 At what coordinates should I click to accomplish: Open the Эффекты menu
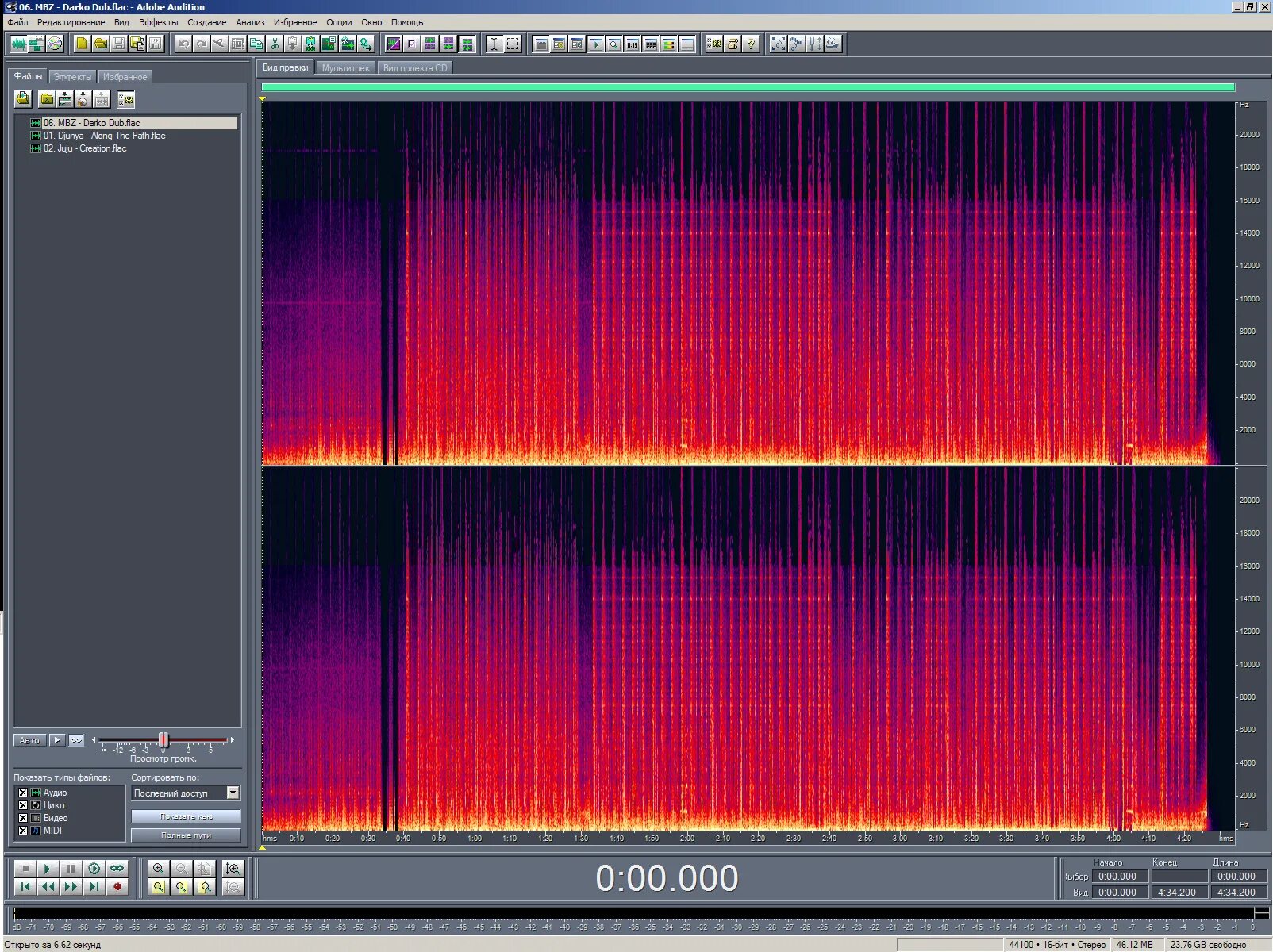point(159,22)
